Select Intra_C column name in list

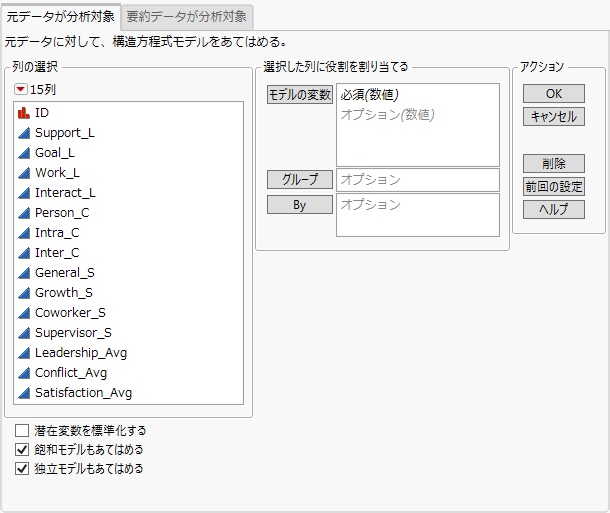click(x=57, y=233)
